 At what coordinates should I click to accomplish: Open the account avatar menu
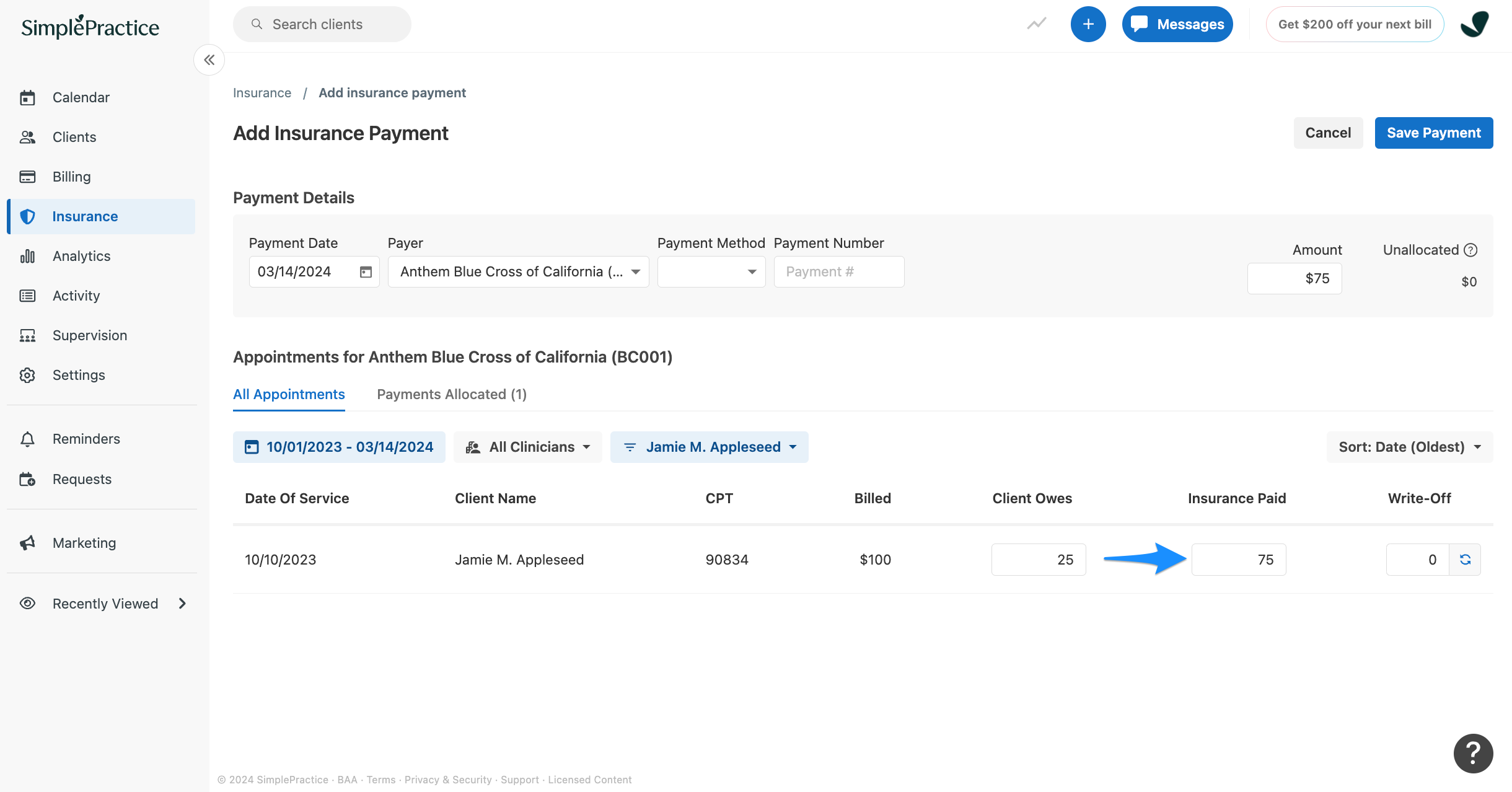point(1475,24)
